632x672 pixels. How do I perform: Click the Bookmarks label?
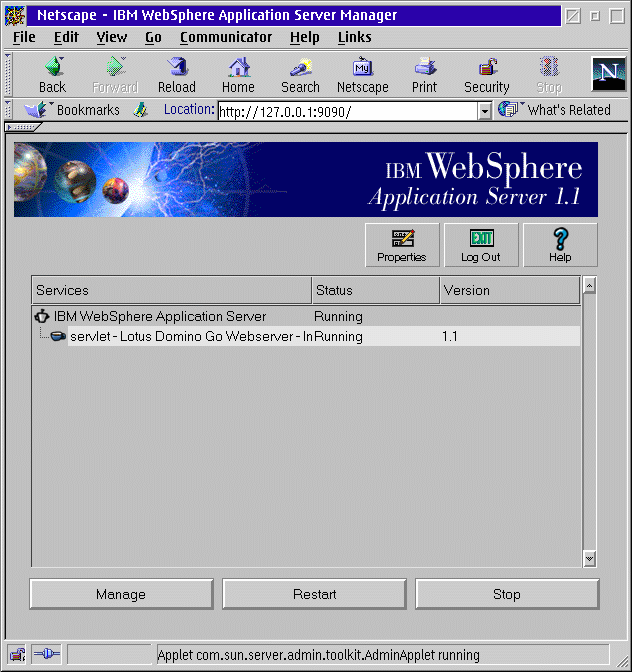tap(88, 110)
